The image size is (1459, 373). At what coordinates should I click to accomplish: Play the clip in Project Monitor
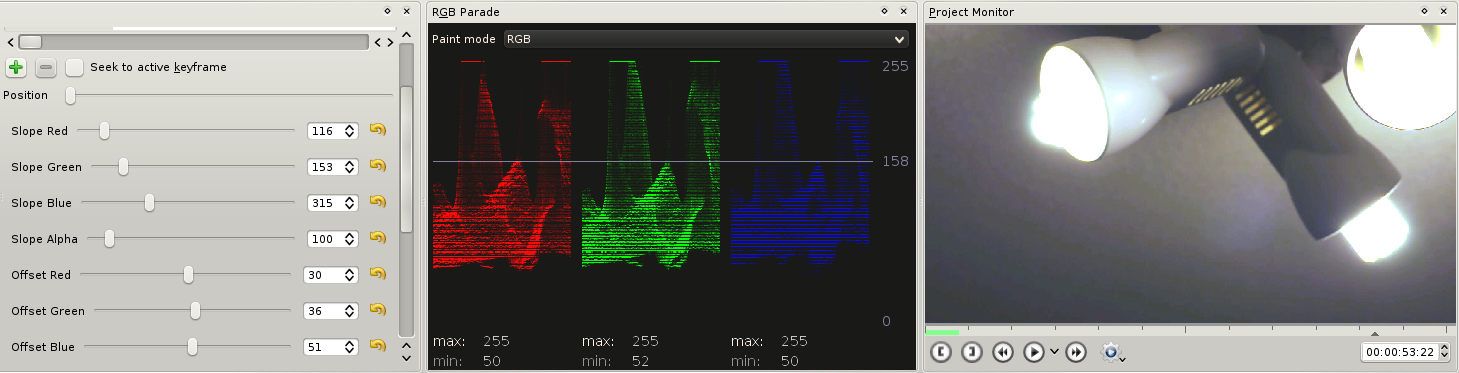(1034, 352)
